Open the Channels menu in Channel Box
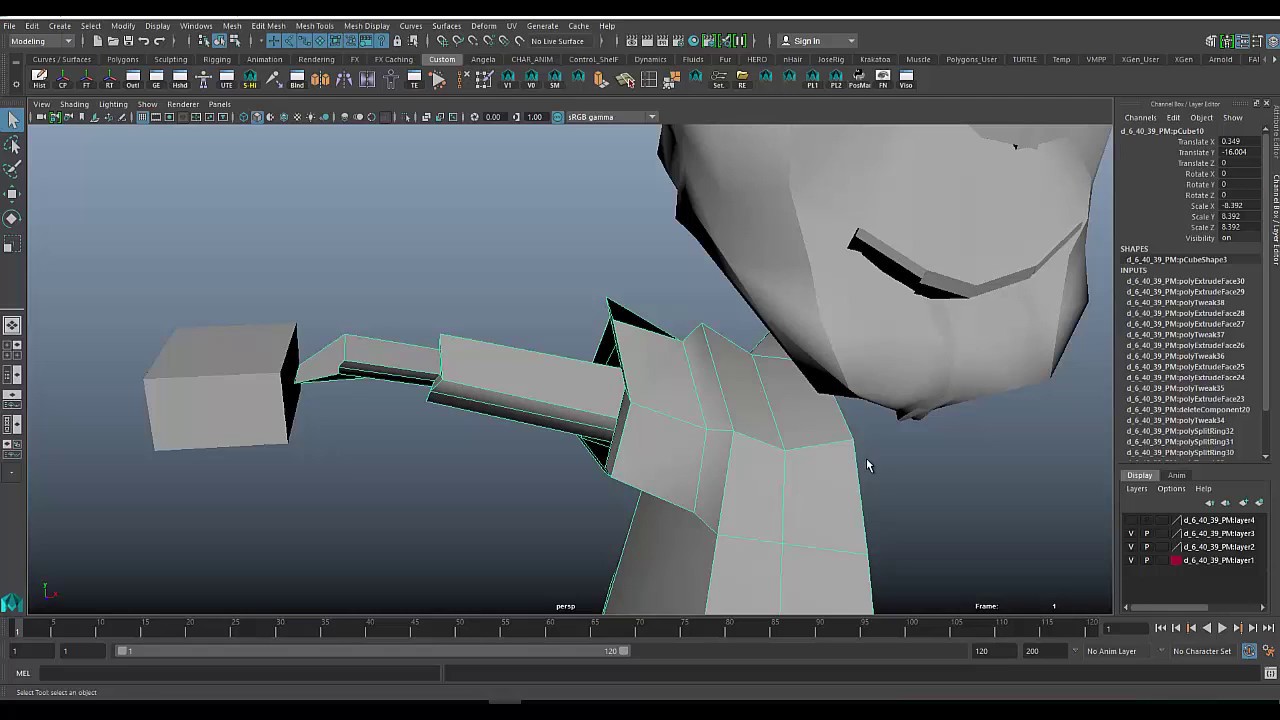This screenshot has width=1280, height=720. pyautogui.click(x=1140, y=118)
